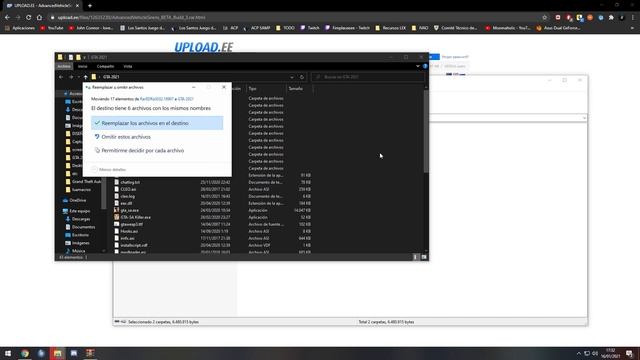Open the Vista ribbon tab
640x360 pixels.
click(128, 66)
